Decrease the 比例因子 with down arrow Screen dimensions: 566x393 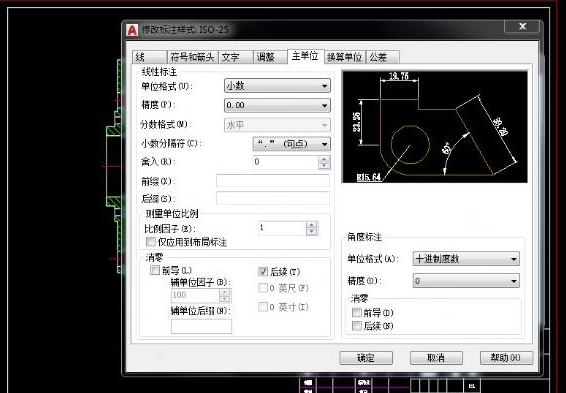point(312,232)
